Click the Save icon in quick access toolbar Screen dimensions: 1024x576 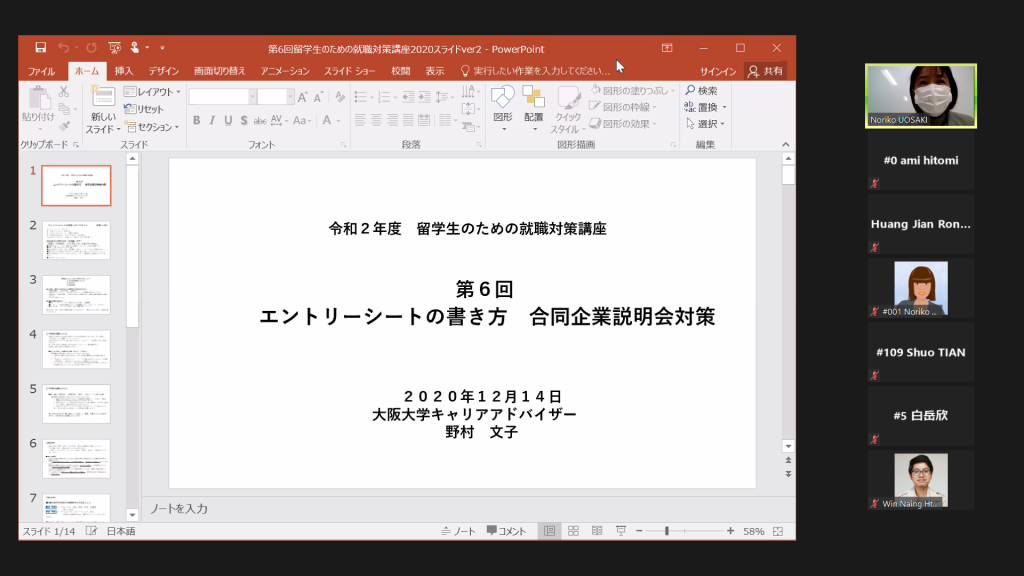tap(41, 47)
